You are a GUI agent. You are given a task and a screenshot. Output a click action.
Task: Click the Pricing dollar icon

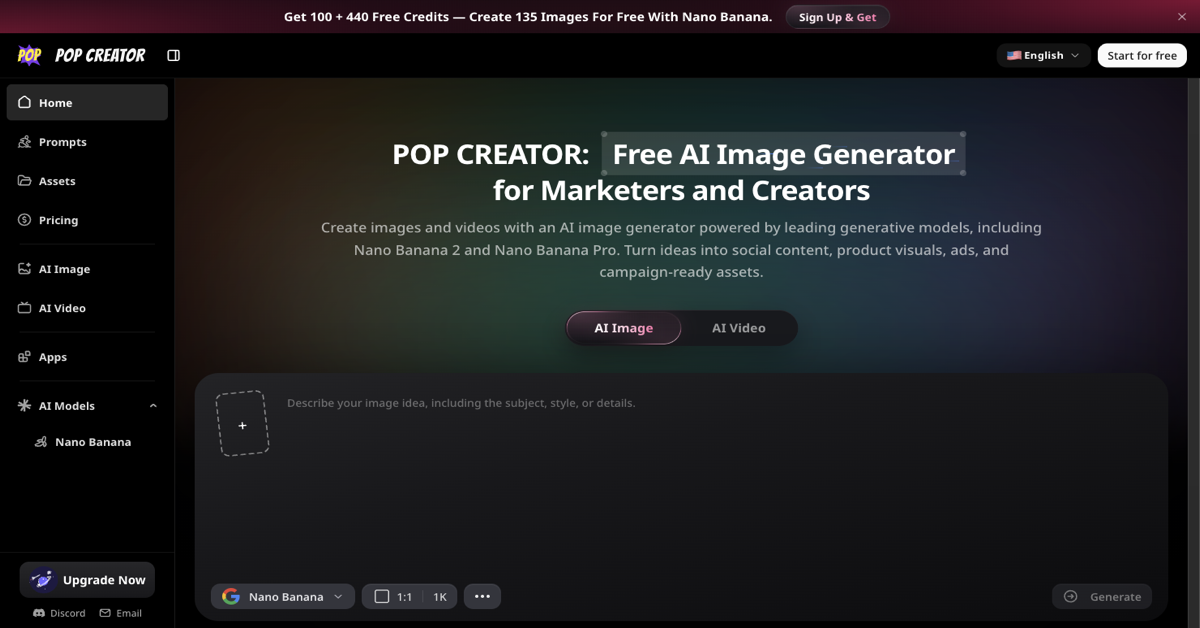[25, 220]
